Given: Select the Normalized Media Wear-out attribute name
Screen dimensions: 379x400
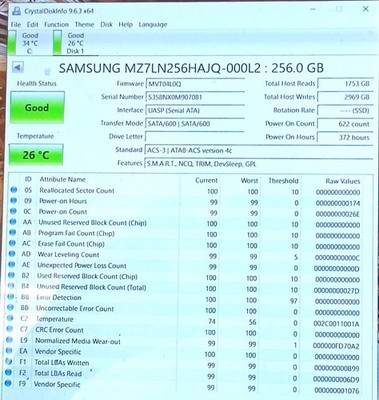Looking at the screenshot, I should (78, 341).
